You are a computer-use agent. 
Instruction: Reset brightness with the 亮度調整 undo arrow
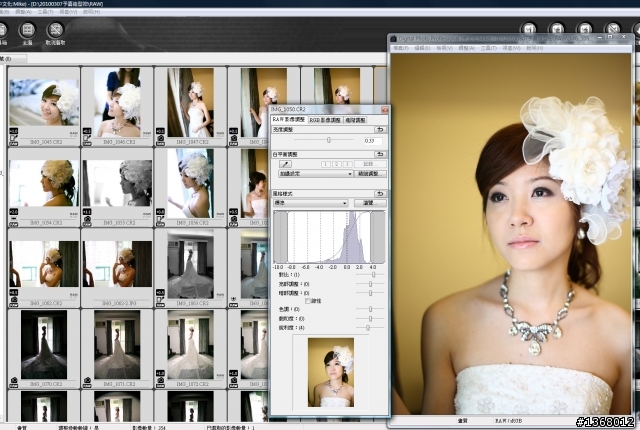[380, 129]
